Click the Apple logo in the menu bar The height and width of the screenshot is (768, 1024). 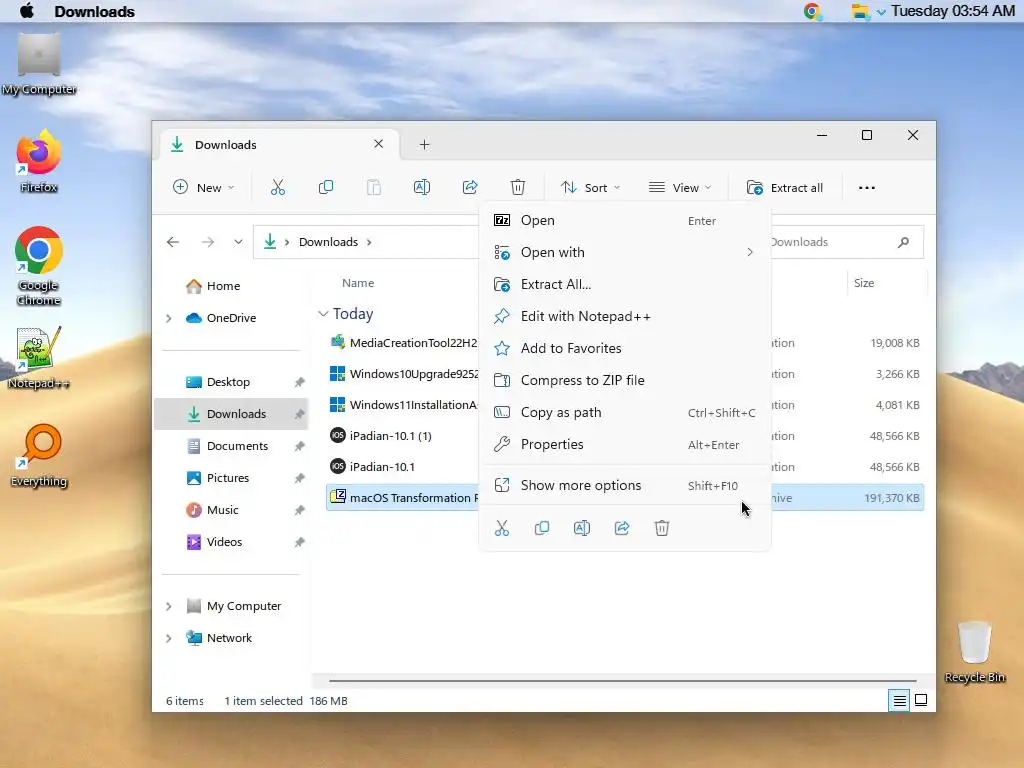(x=27, y=11)
